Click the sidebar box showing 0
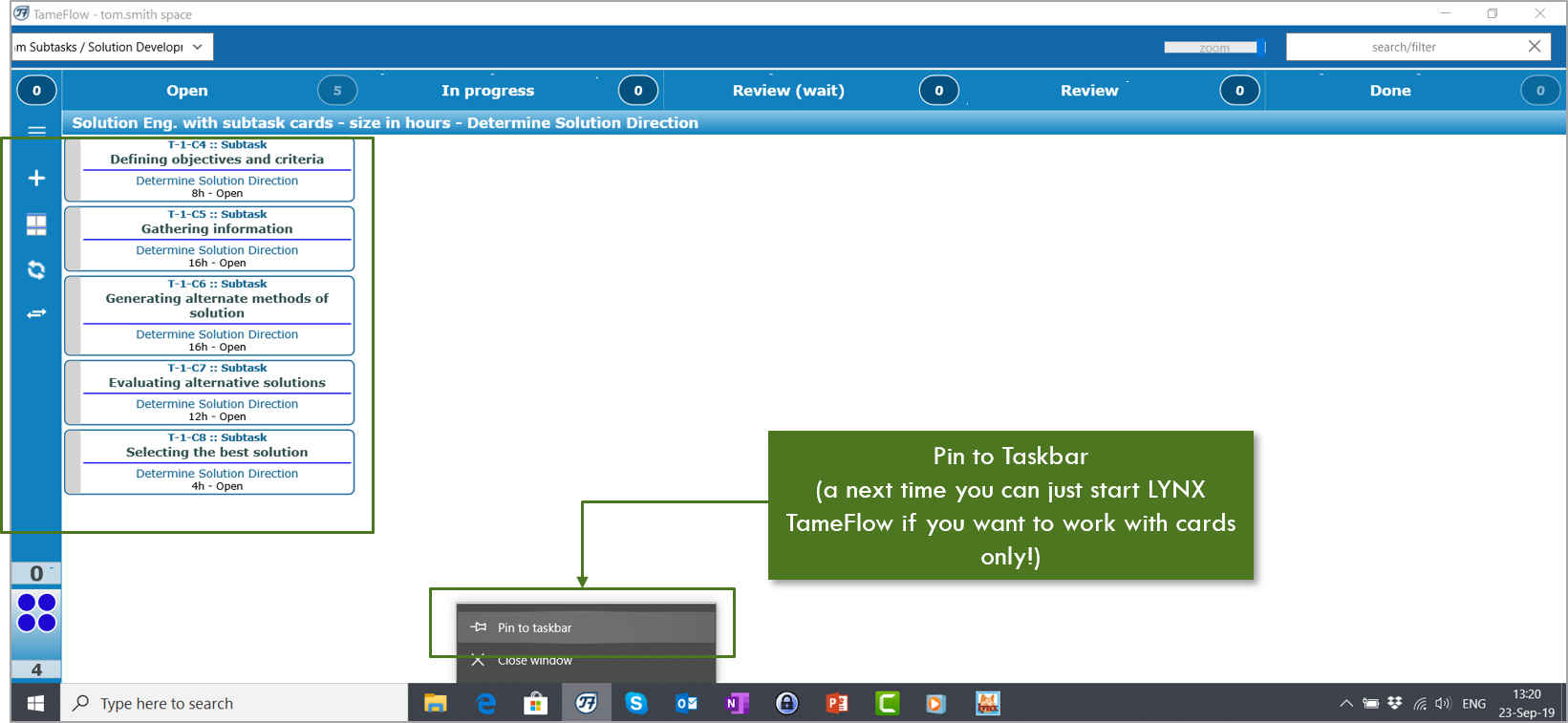The image size is (1568, 723). pyautogui.click(x=36, y=573)
